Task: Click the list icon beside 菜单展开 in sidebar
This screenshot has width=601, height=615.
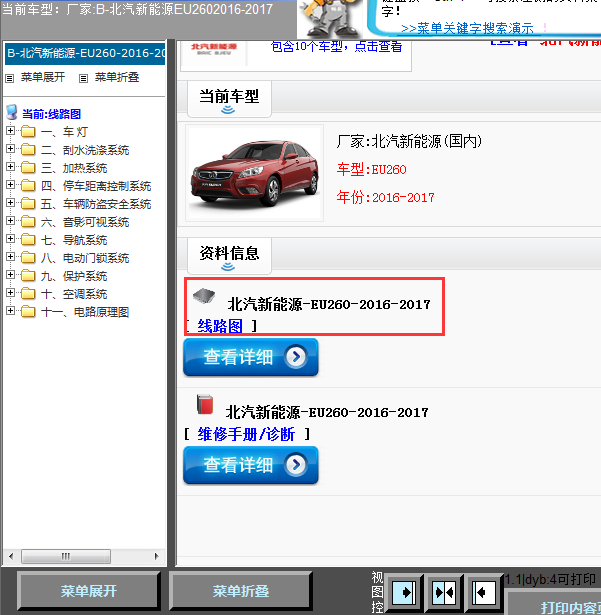Action: click(x=9, y=78)
